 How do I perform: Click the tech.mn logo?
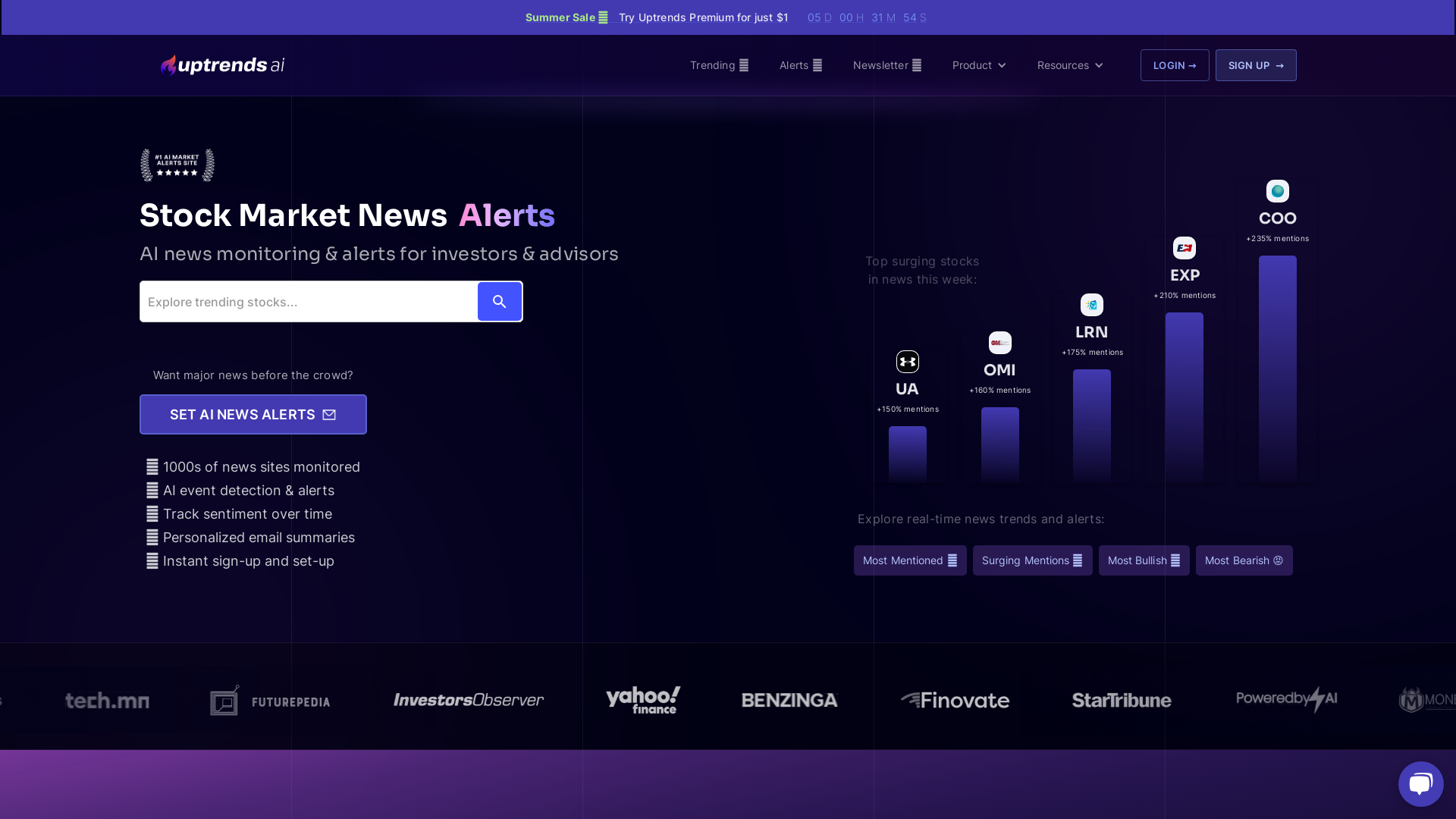tap(107, 700)
